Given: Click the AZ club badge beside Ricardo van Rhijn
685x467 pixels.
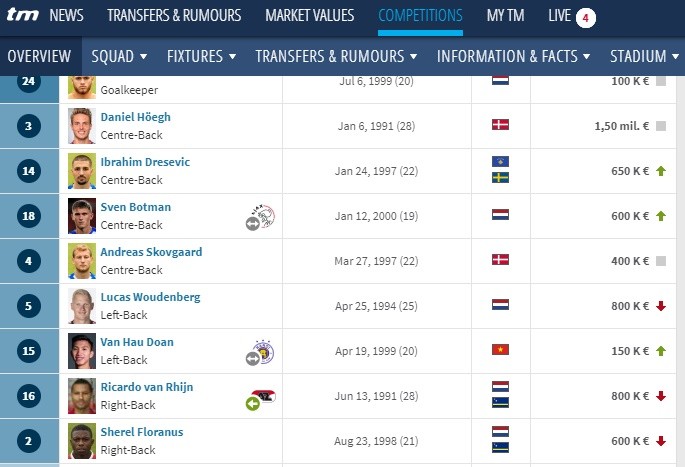Looking at the screenshot, I should click(264, 397).
